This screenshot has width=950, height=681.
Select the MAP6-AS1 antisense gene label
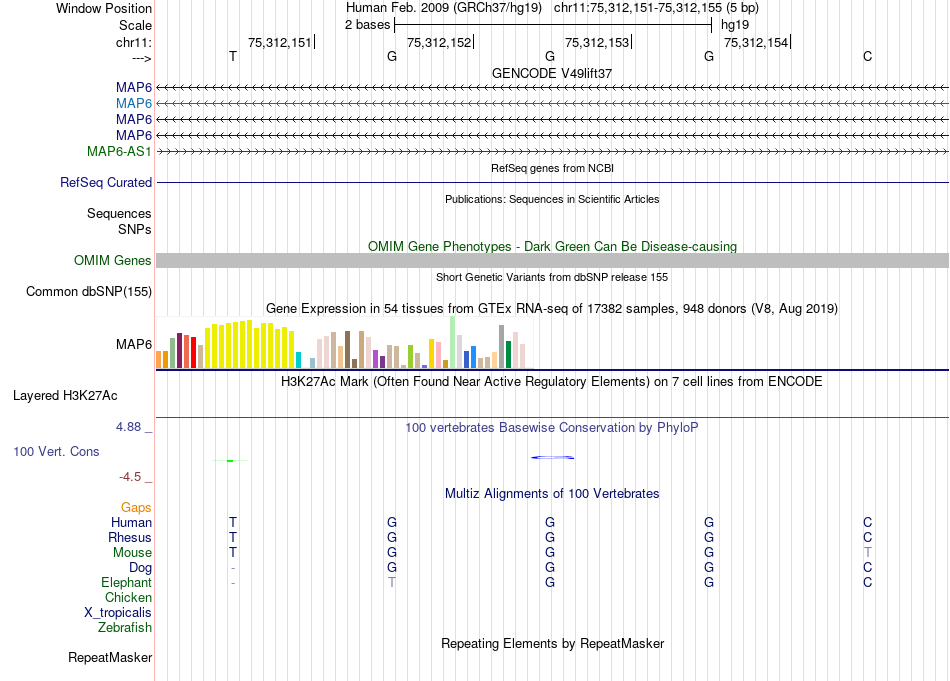click(119, 151)
